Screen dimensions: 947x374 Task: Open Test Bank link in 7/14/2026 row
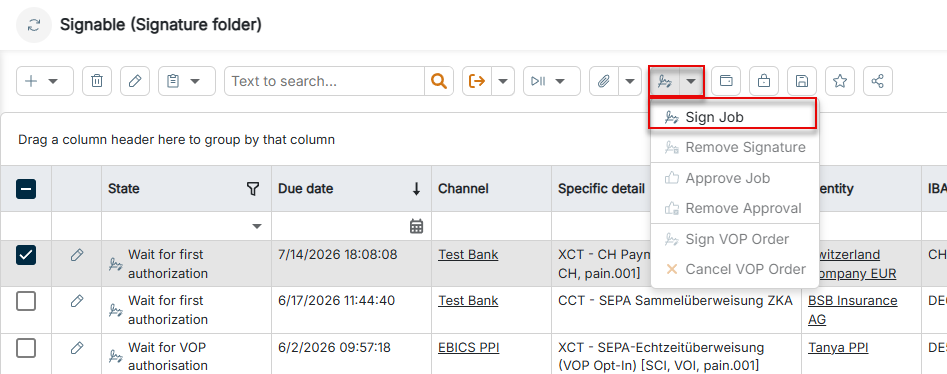click(468, 254)
